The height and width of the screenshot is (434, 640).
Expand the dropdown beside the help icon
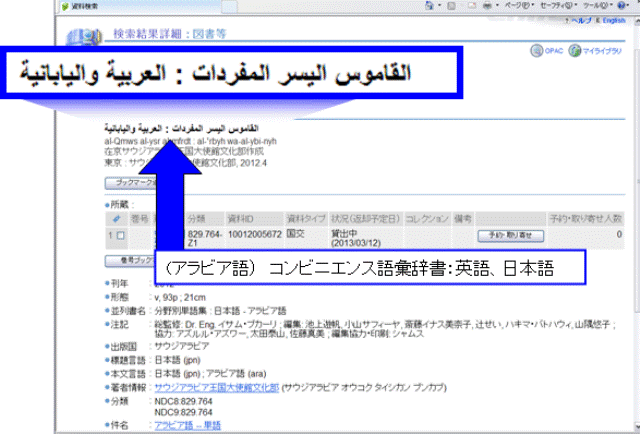(x=628, y=5)
